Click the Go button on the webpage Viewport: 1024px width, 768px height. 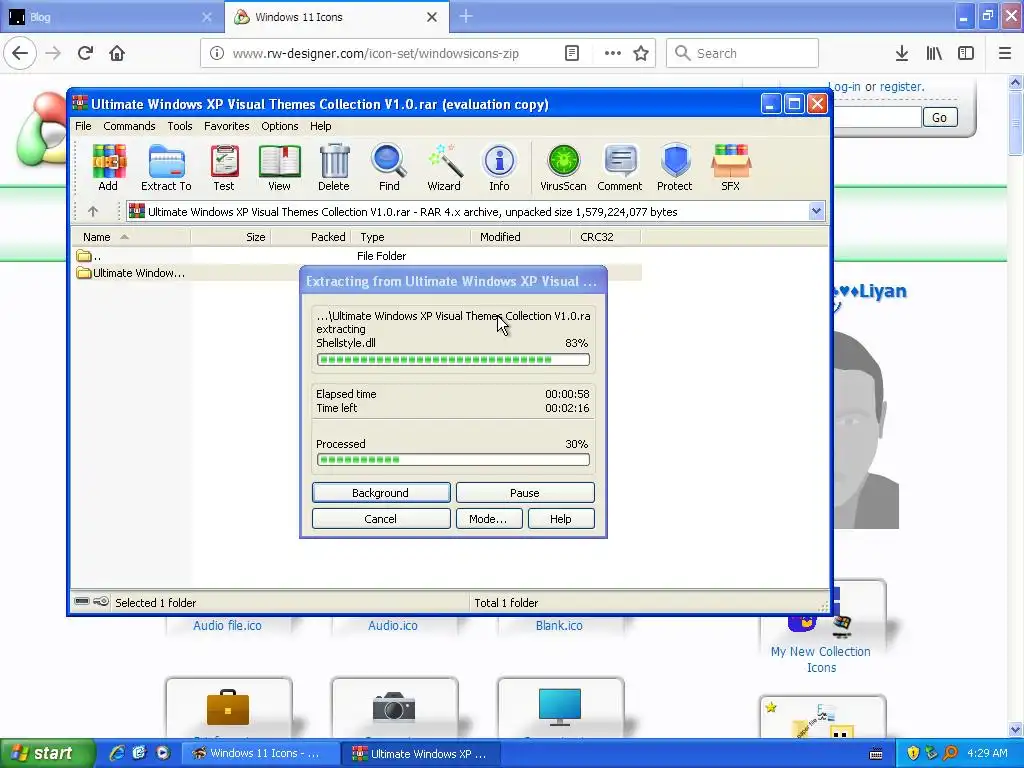point(940,118)
